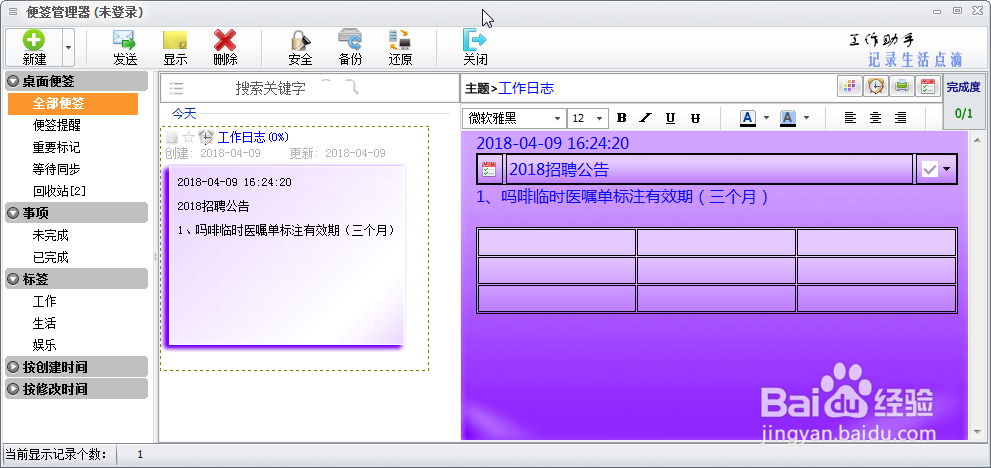
Task: Click the printer icon button
Action: [x=902, y=86]
